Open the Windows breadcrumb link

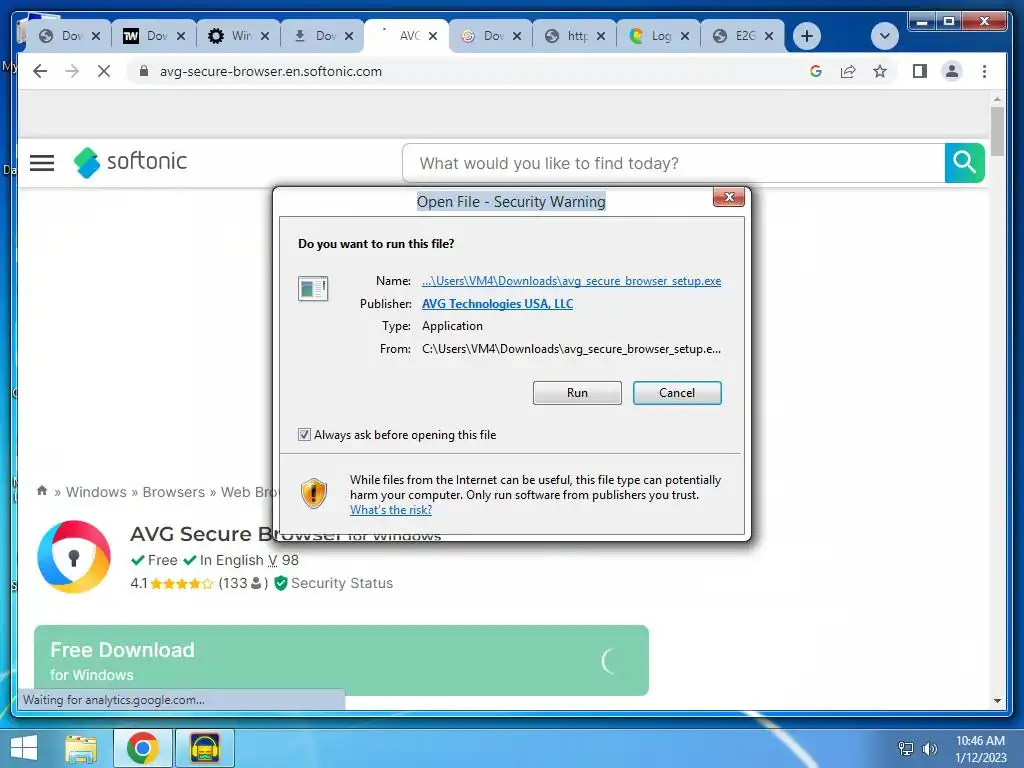tap(96, 492)
